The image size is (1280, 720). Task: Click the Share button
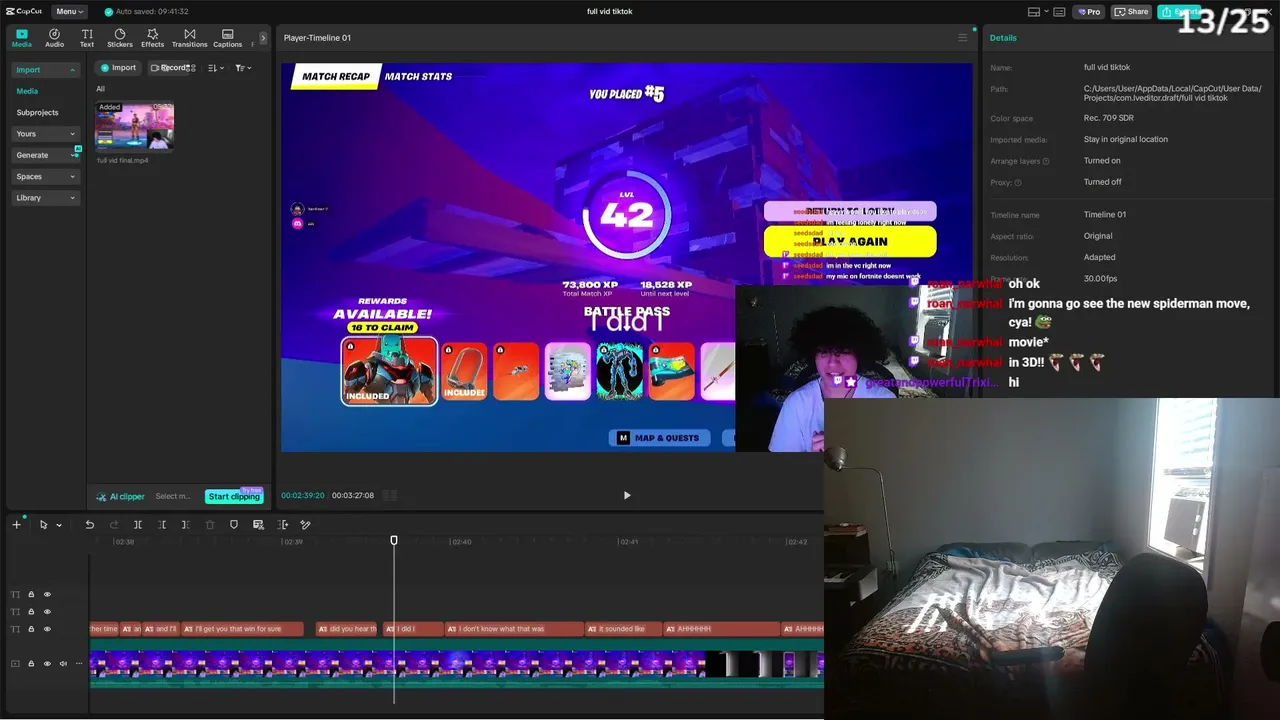pyautogui.click(x=1131, y=12)
